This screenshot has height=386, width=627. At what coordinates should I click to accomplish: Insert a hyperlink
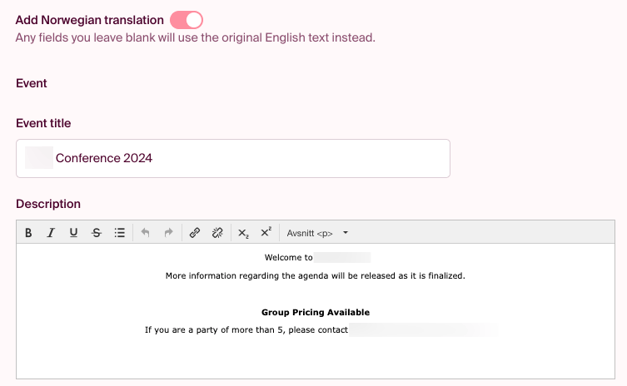pos(195,232)
